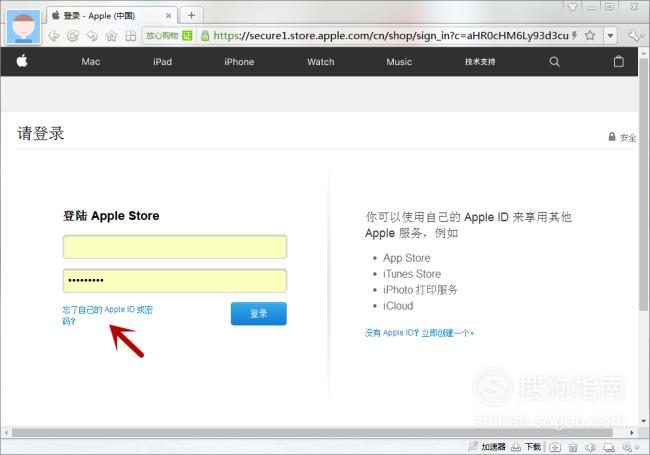Open the iPad menu item

click(162, 62)
